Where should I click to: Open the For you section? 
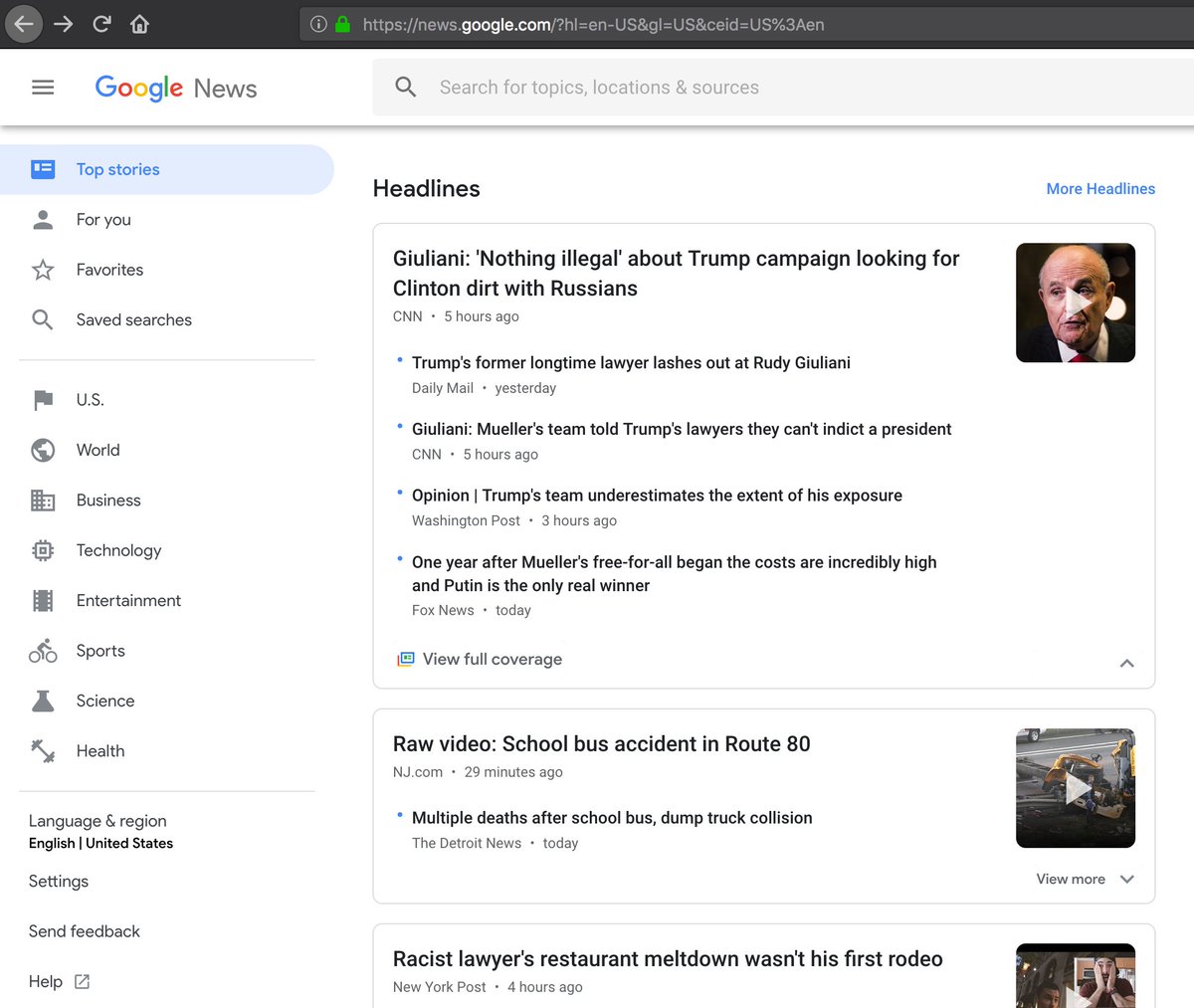click(103, 220)
